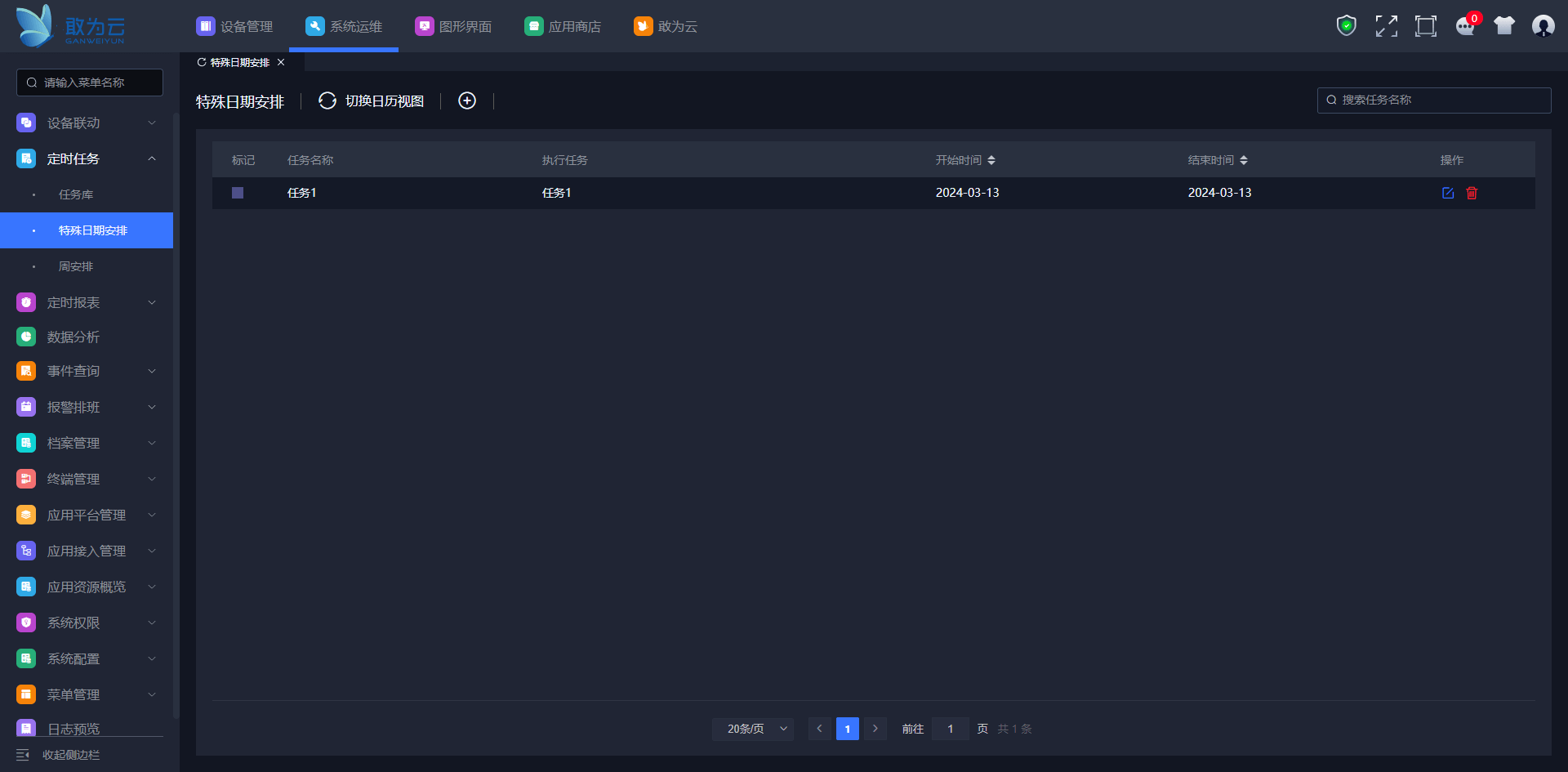Click the 切换日历视图 button
1568x772 pixels.
(372, 100)
